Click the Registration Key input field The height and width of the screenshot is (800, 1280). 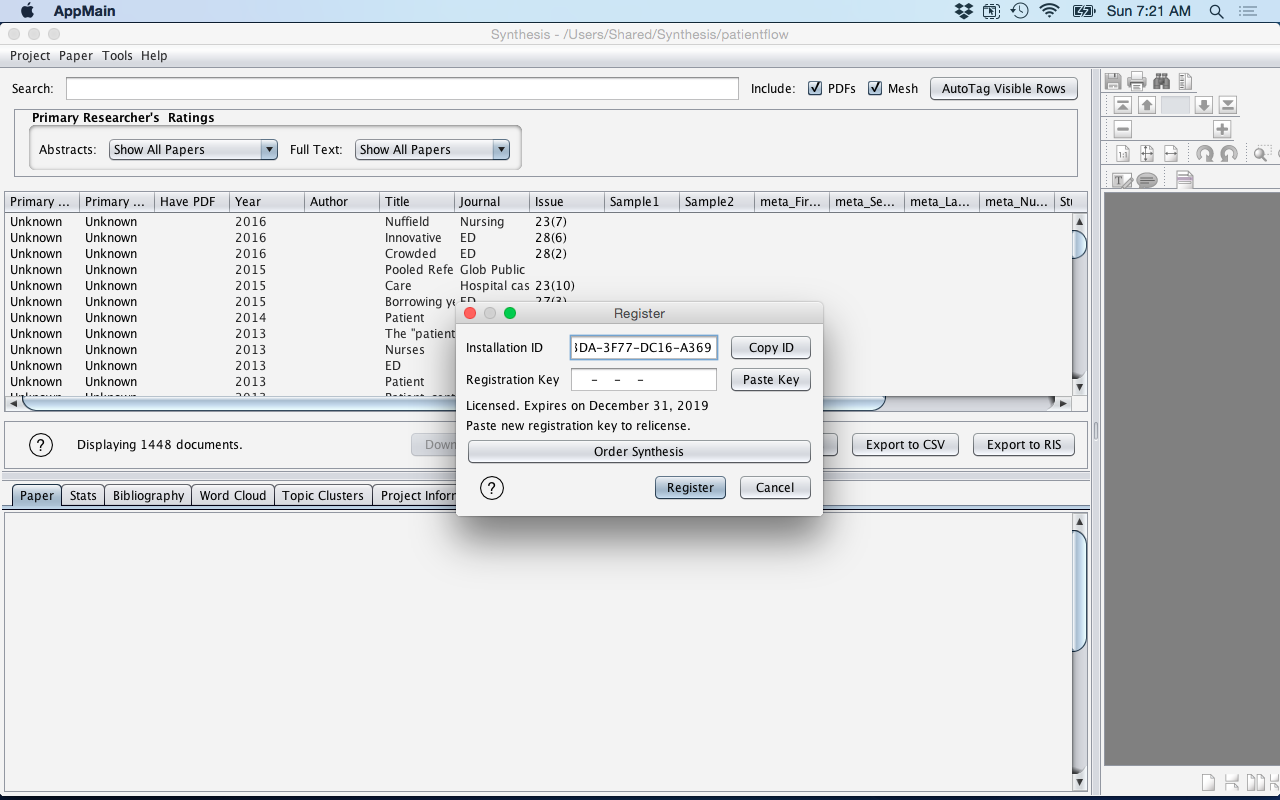coord(643,380)
